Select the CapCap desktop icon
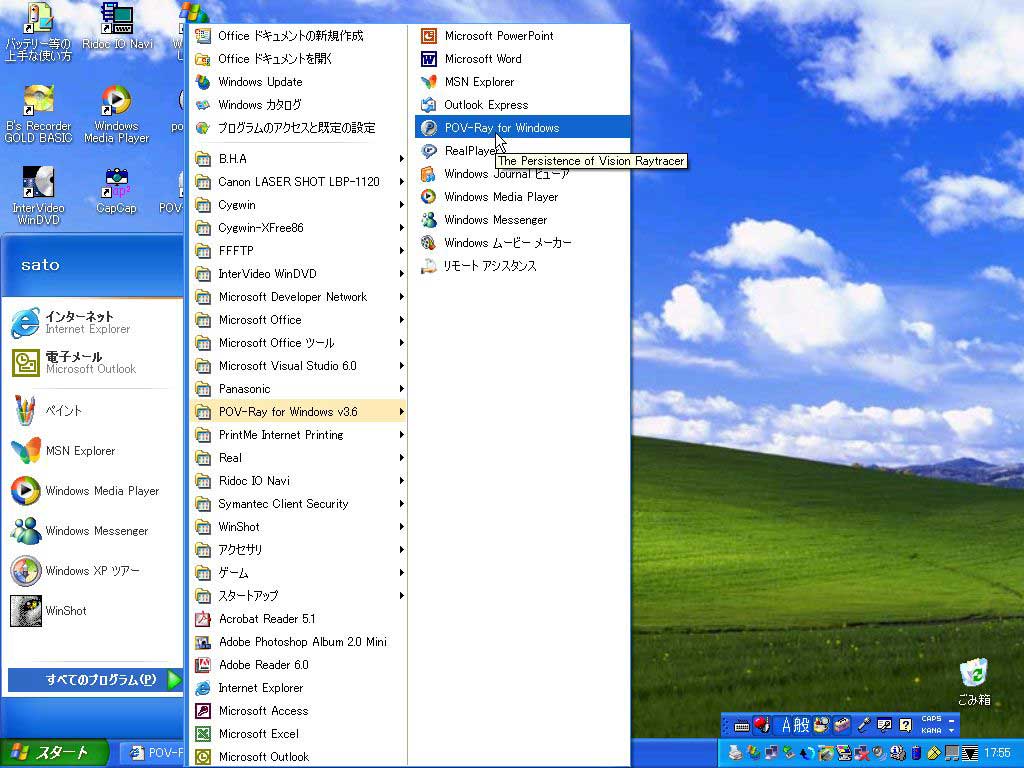The image size is (1024, 768). pos(116,191)
